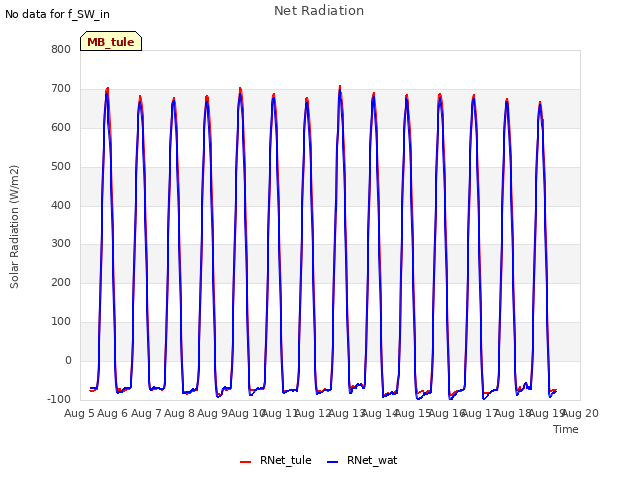
Task: Toggle the RNet_tule legend entry
Action: click(x=276, y=460)
